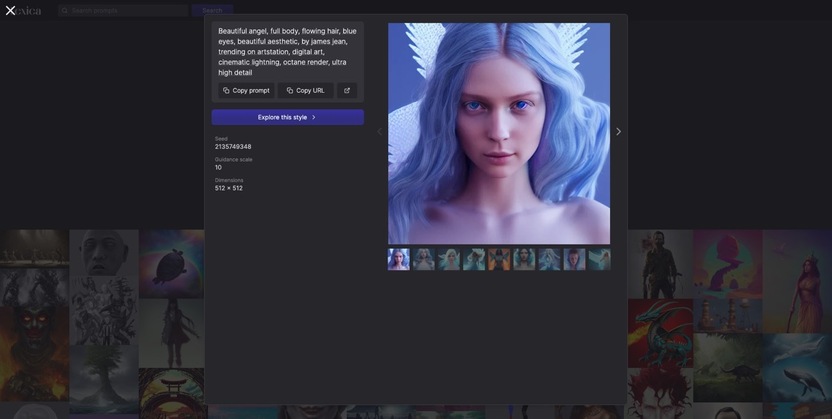Click the guidance scale value 10
Screen dimensions: 832x419
[x=218, y=167]
